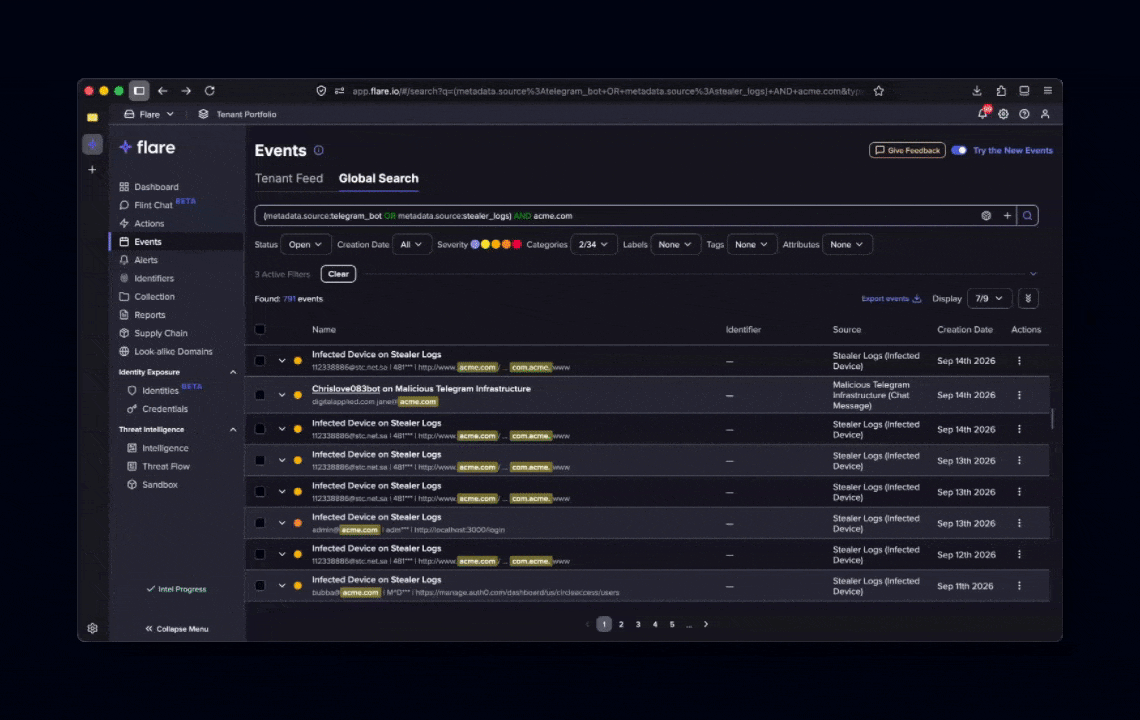Check the box for the Sep 12th 2026 event
1140x720 pixels.
[260, 554]
